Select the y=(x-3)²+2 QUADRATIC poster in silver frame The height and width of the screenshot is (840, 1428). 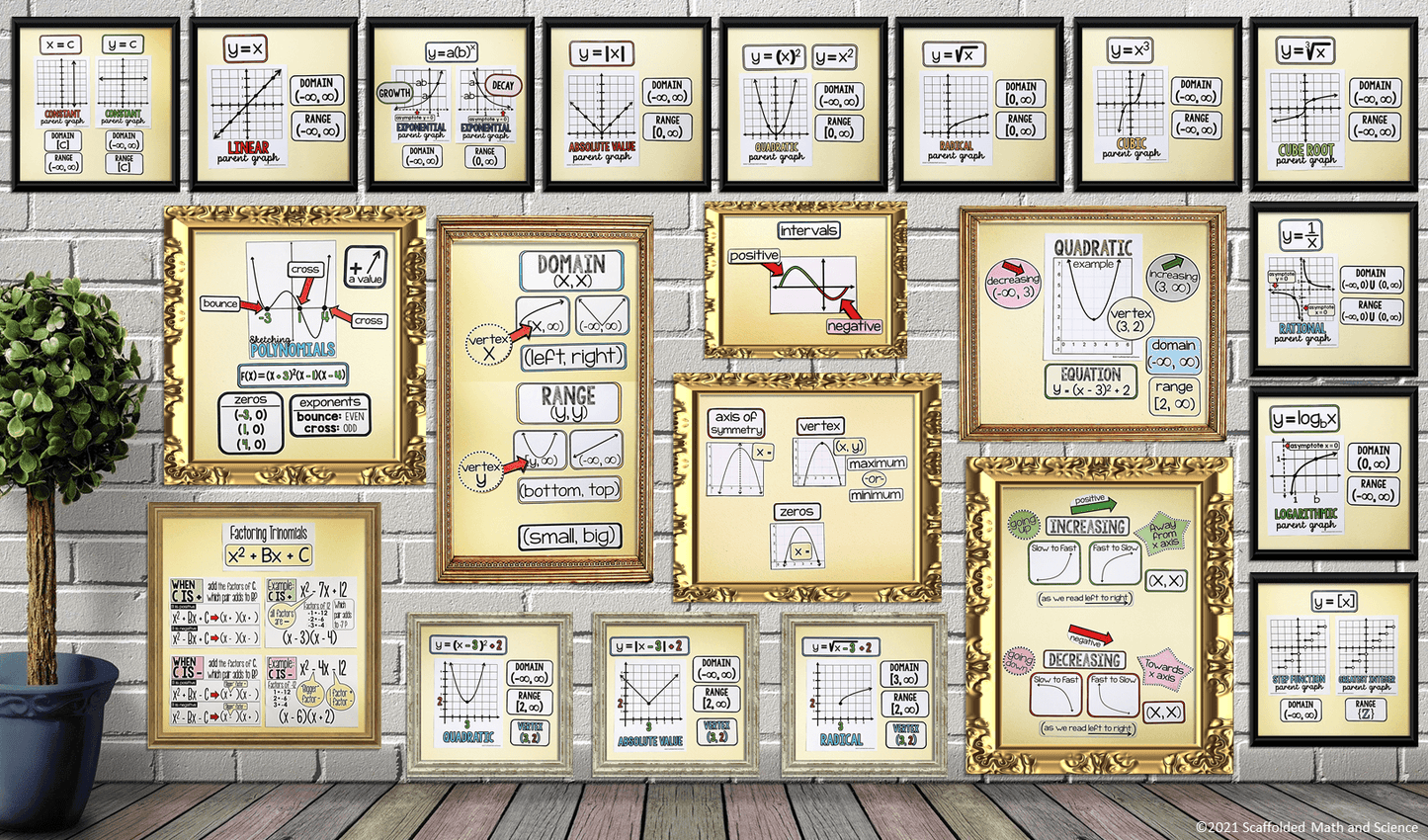coord(488,695)
